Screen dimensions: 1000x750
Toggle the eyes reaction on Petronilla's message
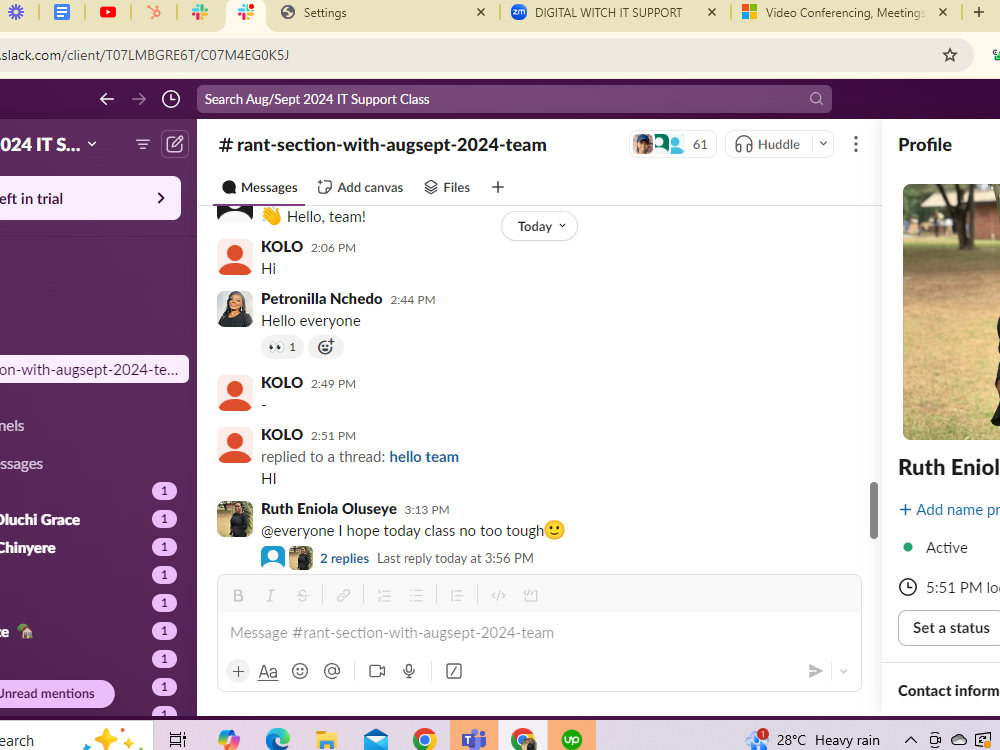282,347
